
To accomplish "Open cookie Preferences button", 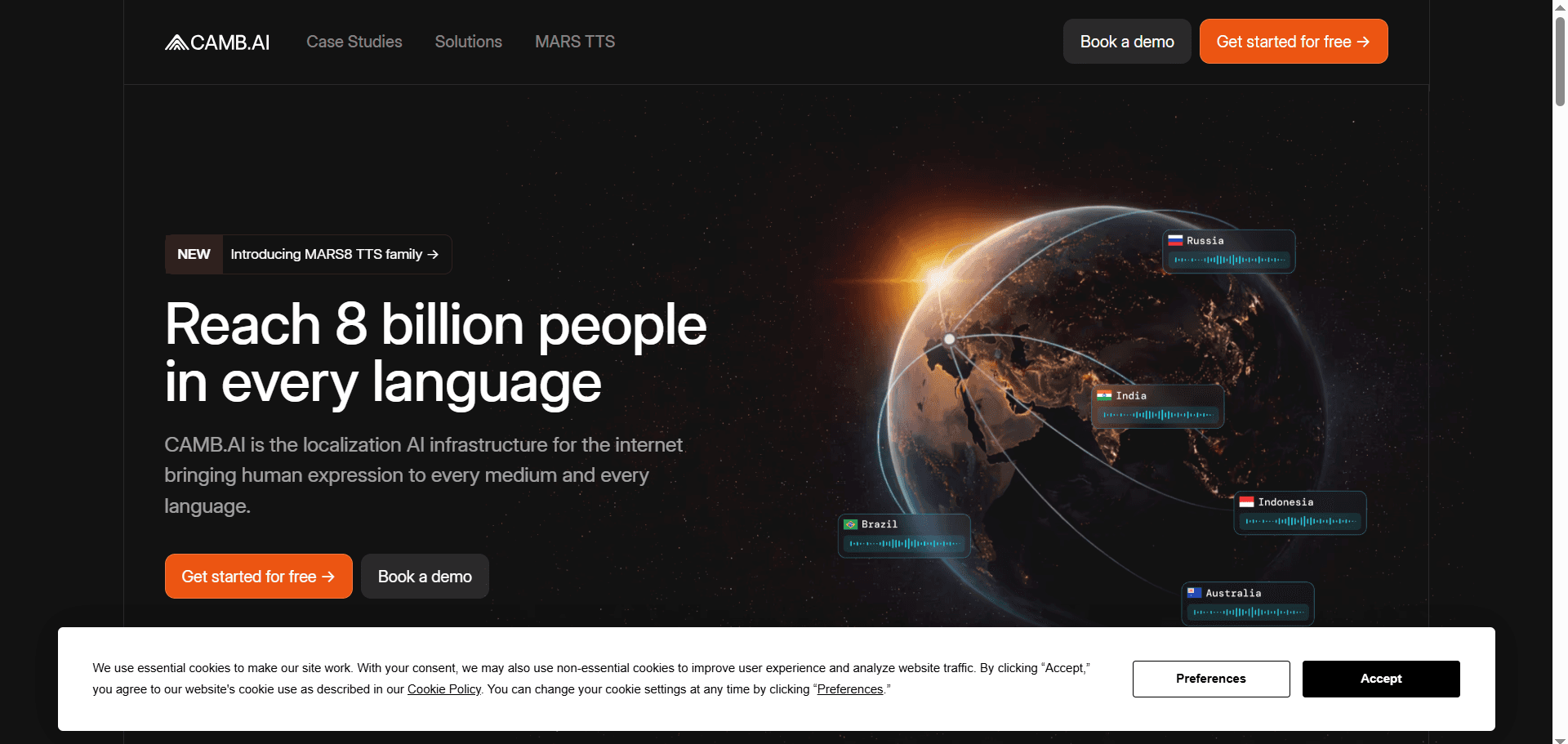I will (x=1210, y=679).
